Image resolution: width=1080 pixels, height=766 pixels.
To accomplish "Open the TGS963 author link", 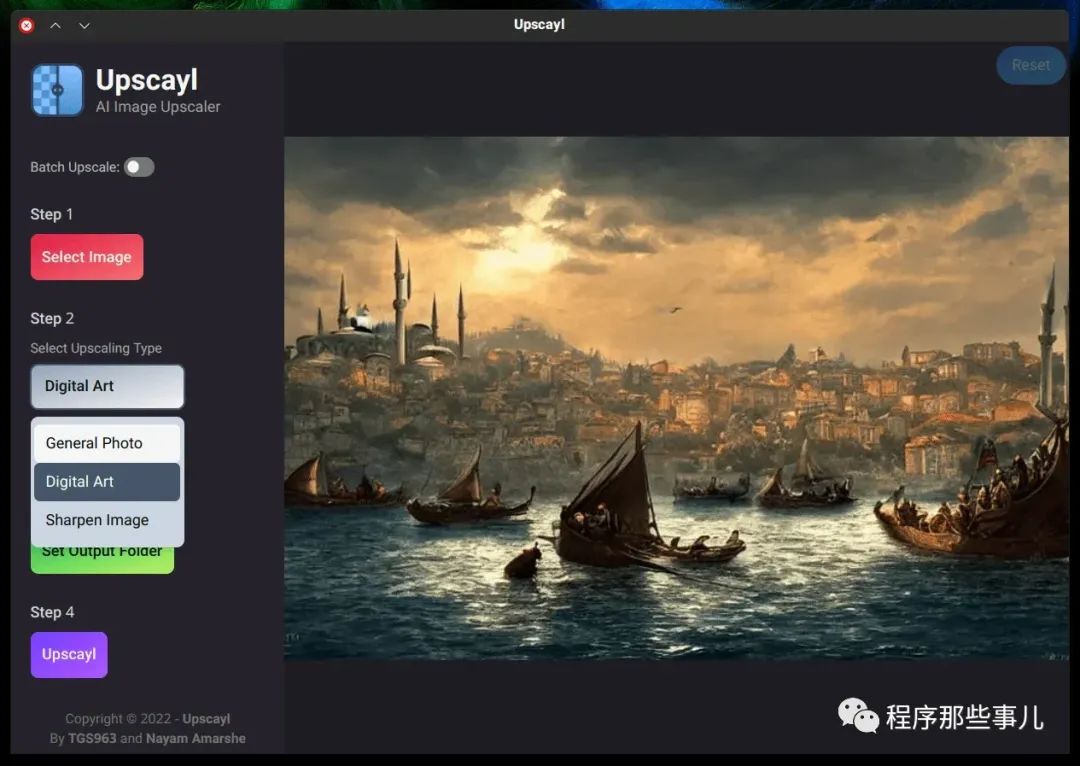I will [x=92, y=738].
